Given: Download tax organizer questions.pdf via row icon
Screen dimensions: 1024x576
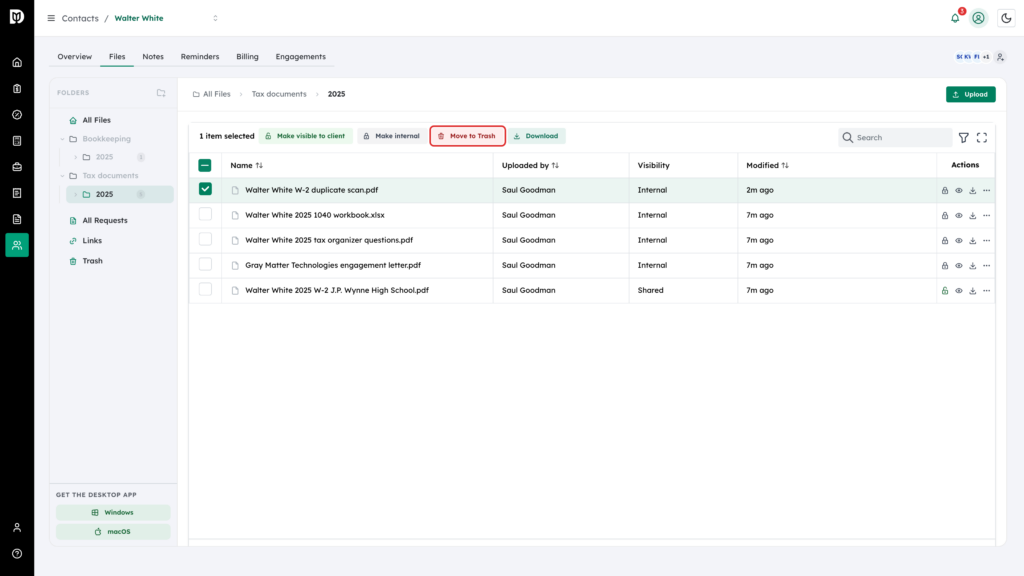Looking at the screenshot, I should [972, 240].
